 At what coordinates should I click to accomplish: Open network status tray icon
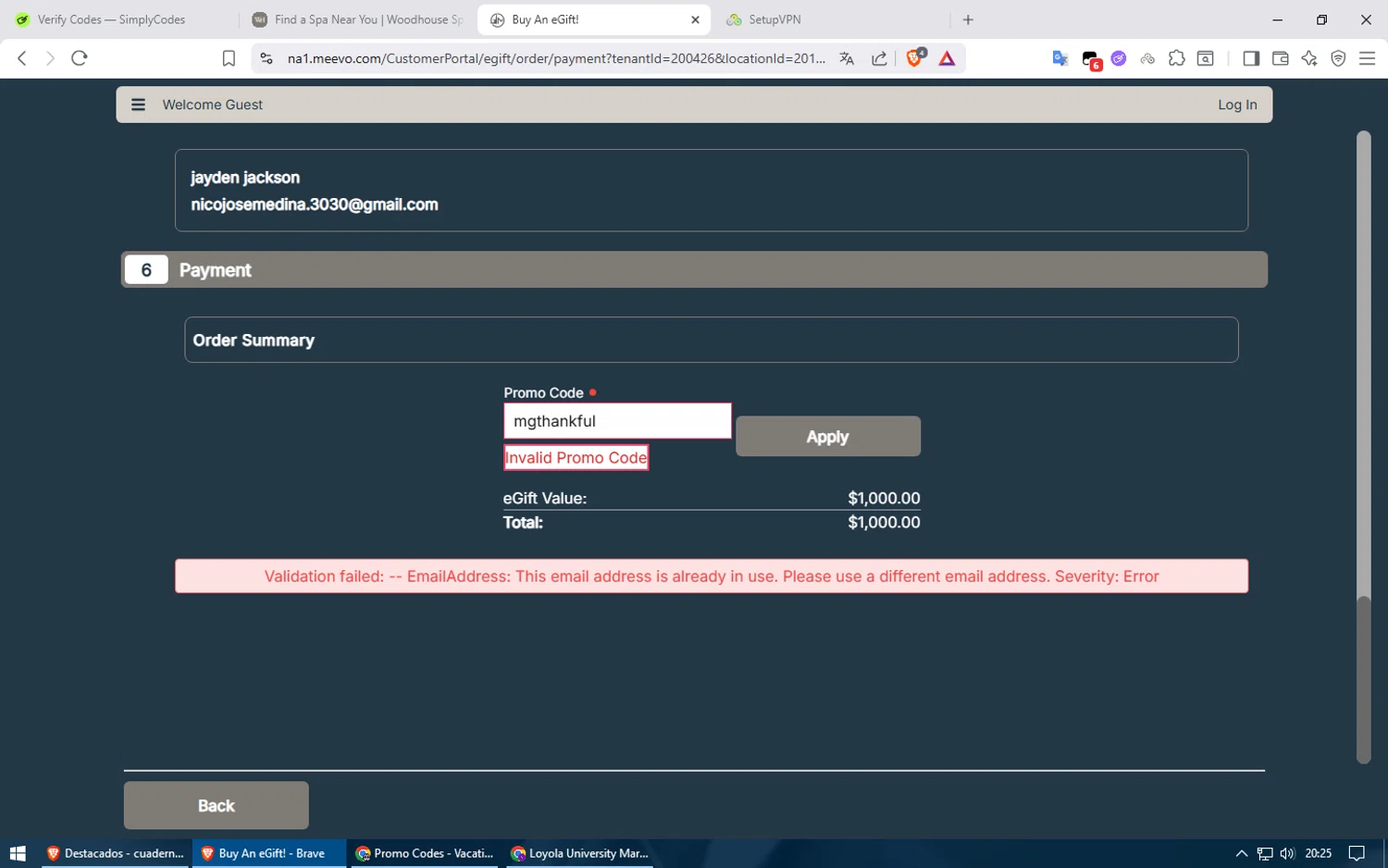click(1265, 853)
